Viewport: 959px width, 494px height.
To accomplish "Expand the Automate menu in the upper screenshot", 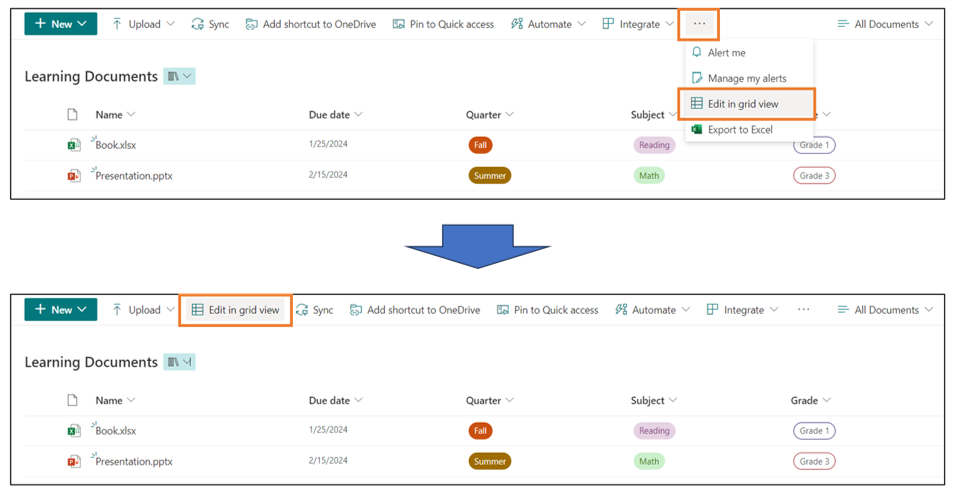I will (x=549, y=24).
